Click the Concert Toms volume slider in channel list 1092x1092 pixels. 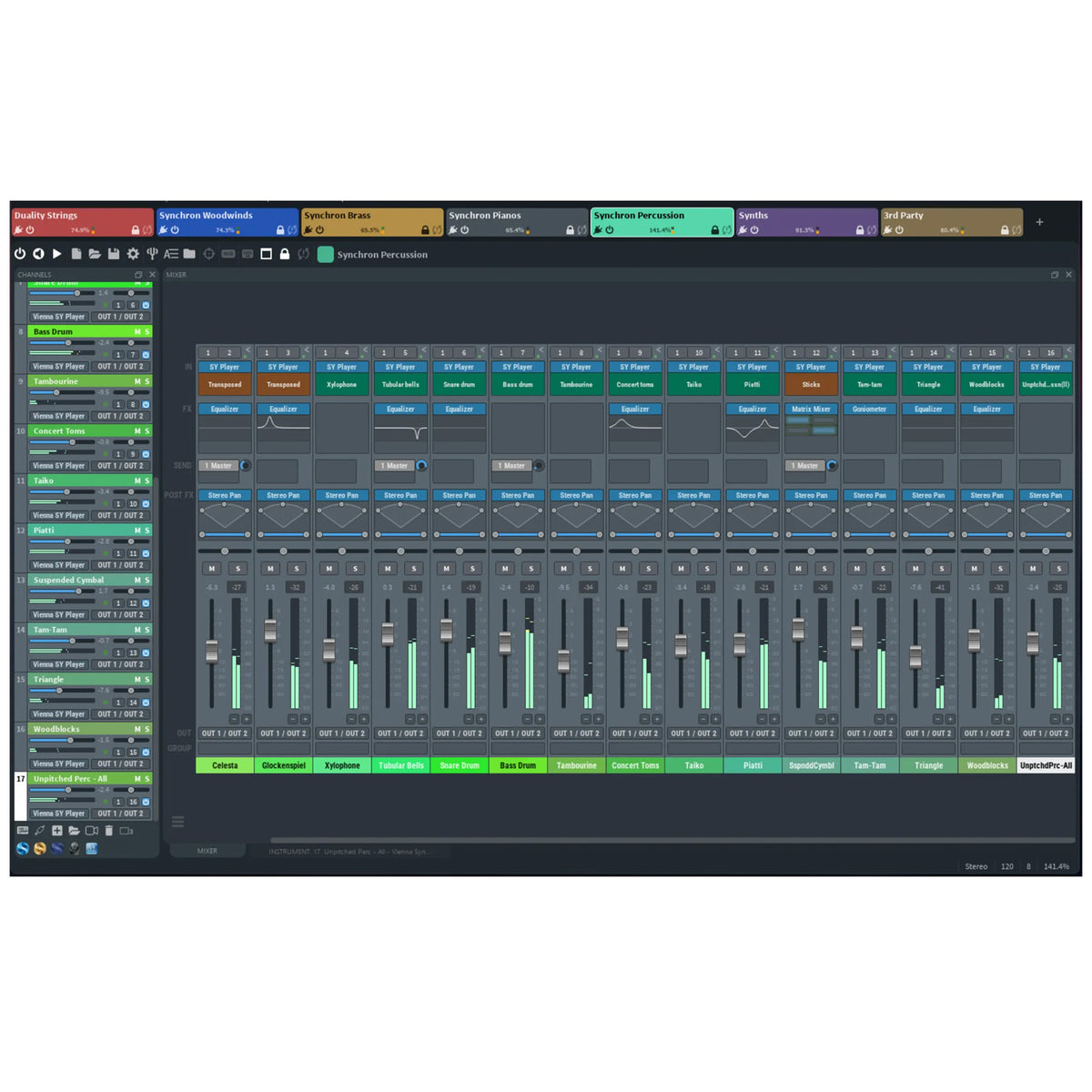(62, 442)
